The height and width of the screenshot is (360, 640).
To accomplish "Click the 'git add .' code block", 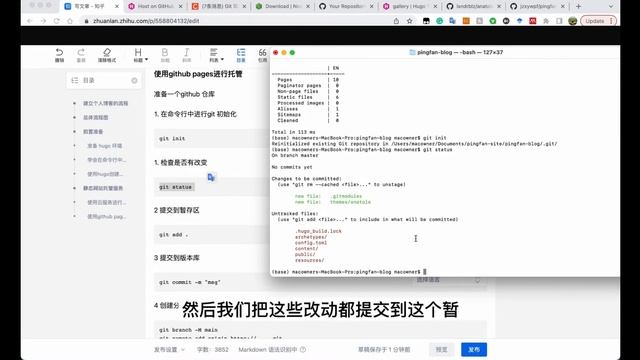I will 211,235.
